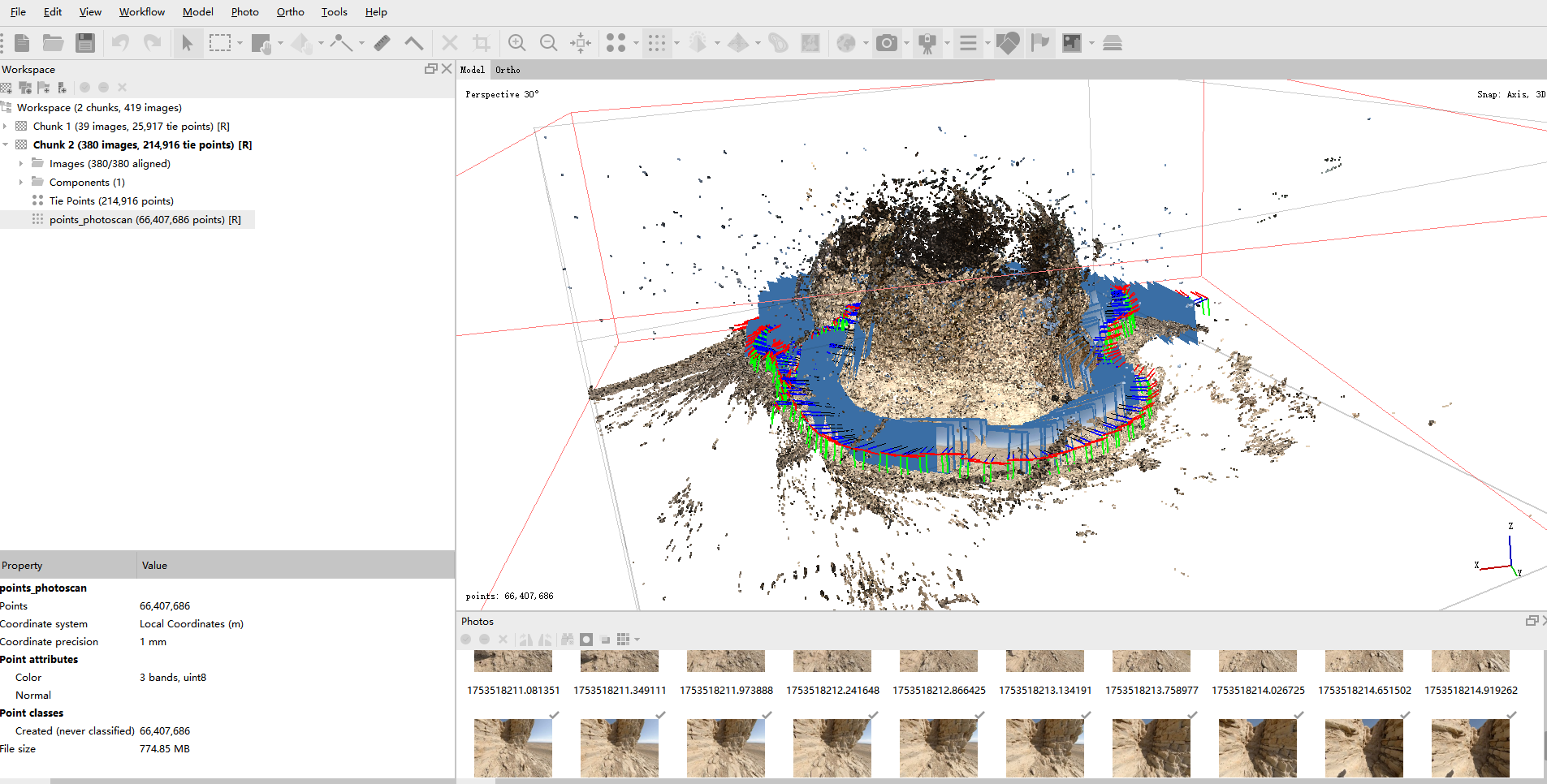Select the Ruler measurement tool
This screenshot has width=1547, height=784.
(x=382, y=43)
